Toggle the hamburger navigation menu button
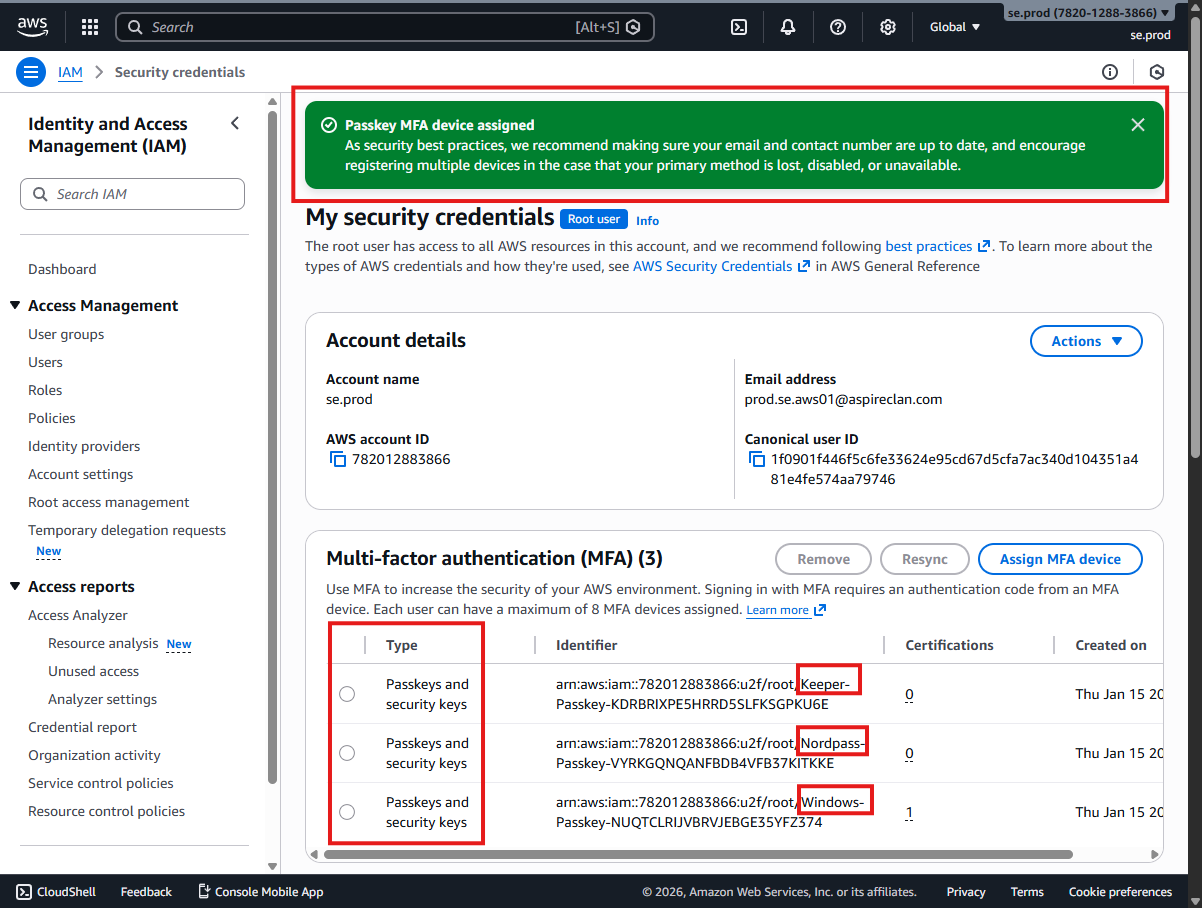 [x=31, y=72]
